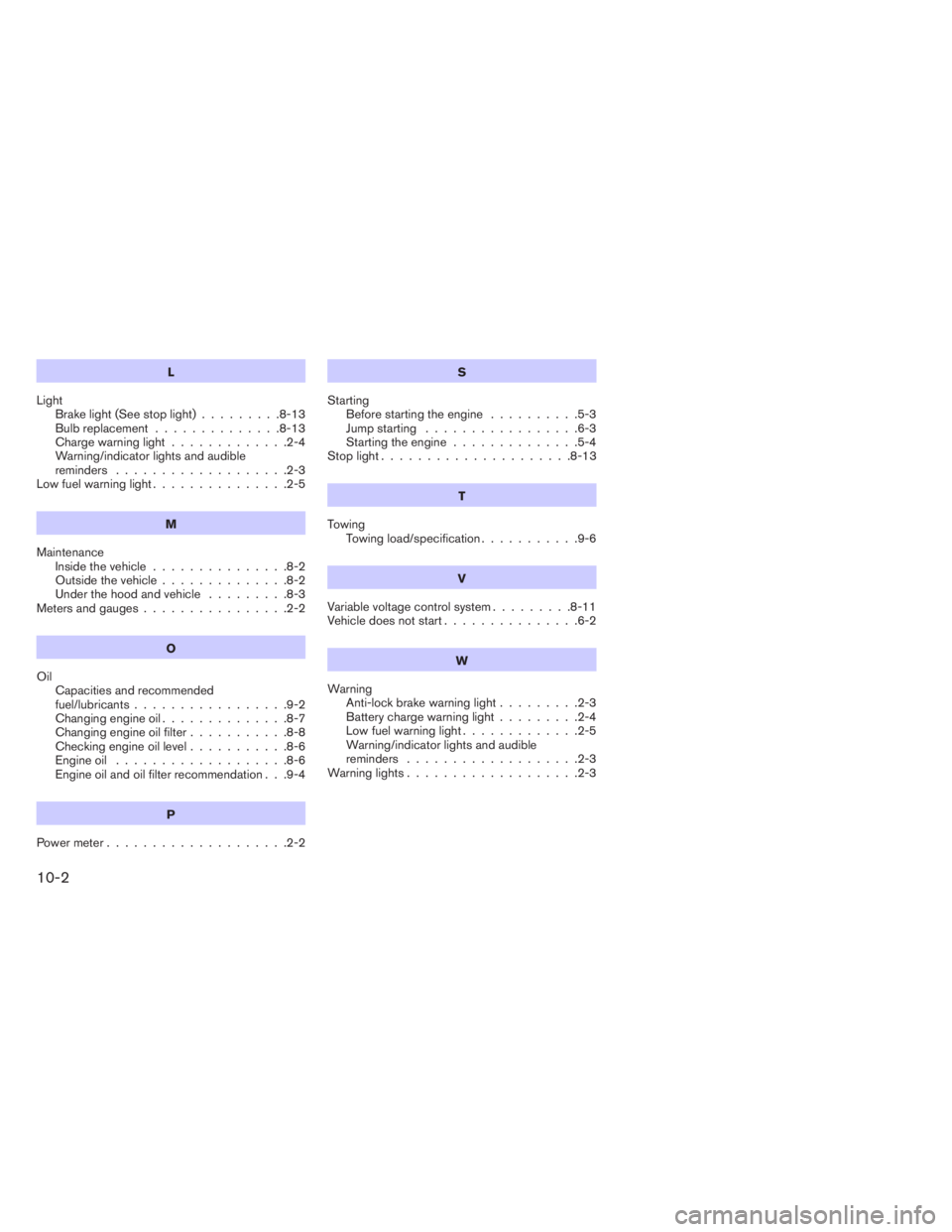The image size is (952, 1232).
Task: Click the M section header bar
Action: point(171,522)
